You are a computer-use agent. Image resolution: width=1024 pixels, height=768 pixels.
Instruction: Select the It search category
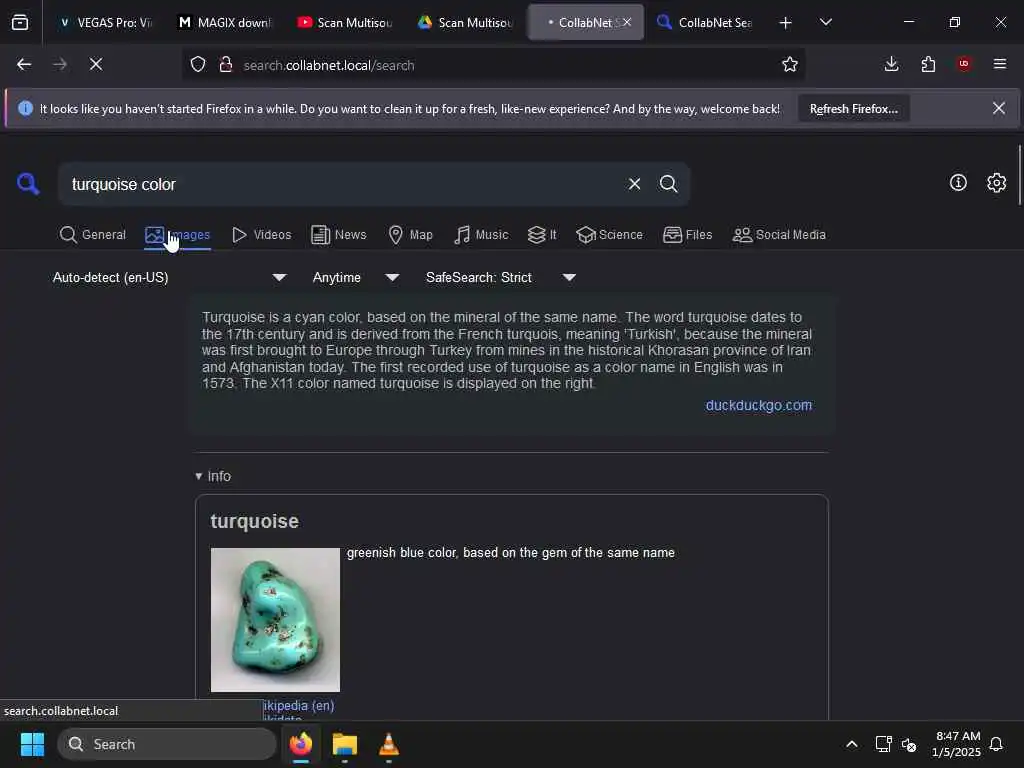pyautogui.click(x=542, y=234)
